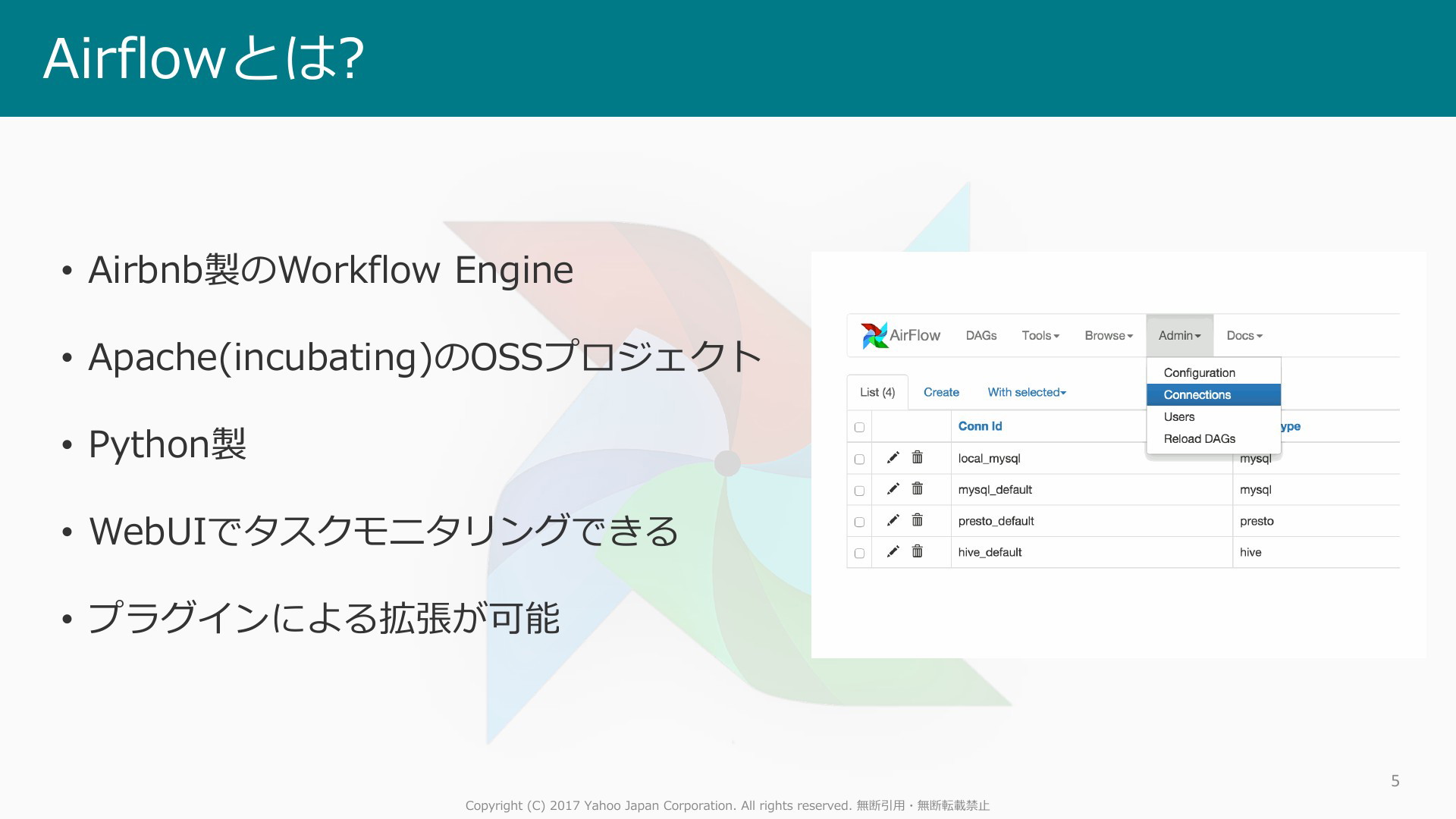
Task: Sort by the Conn Id column header
Action: 980,426
